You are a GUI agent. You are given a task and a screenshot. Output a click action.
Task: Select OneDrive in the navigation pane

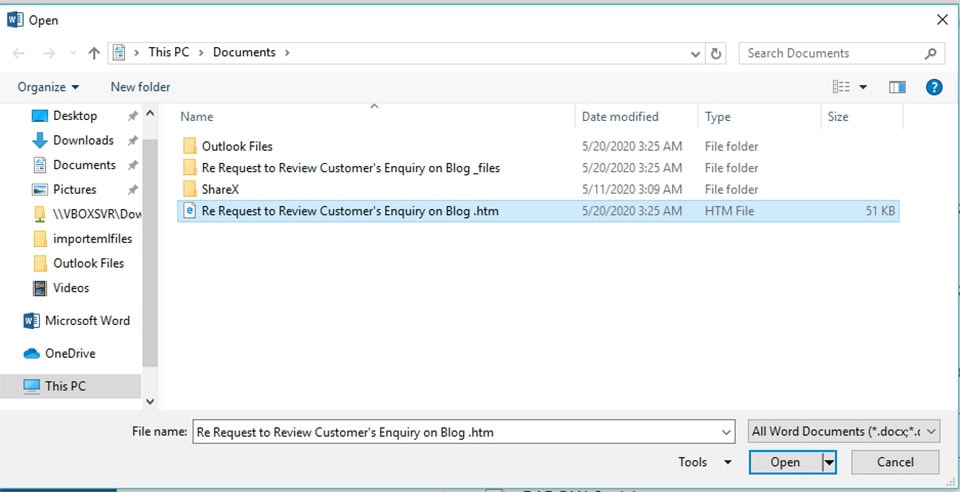tap(59, 353)
